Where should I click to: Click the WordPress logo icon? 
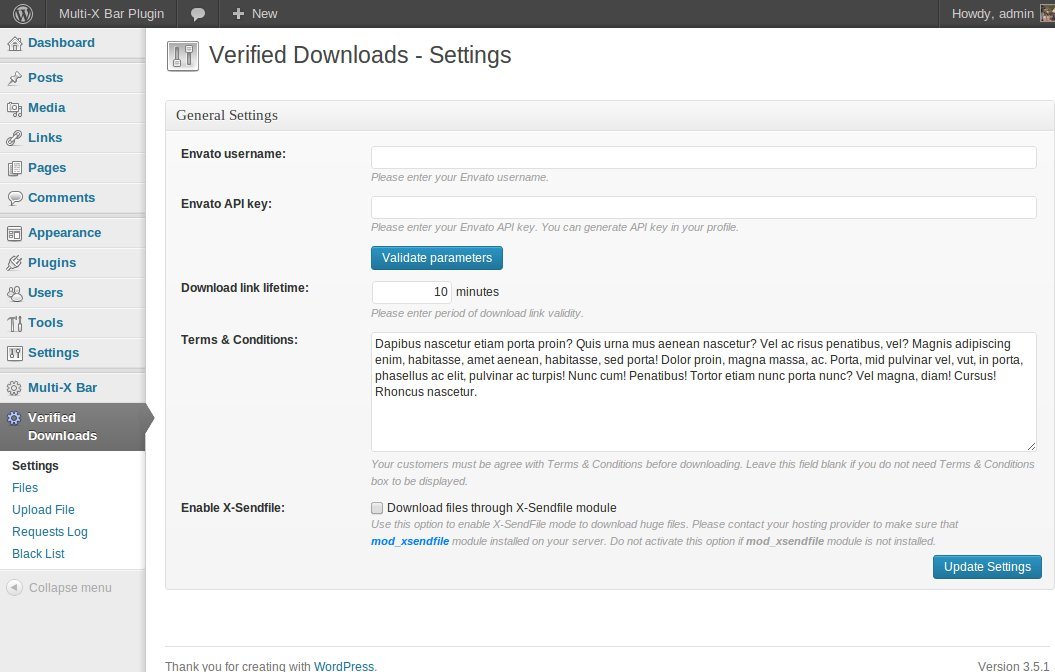[x=23, y=14]
